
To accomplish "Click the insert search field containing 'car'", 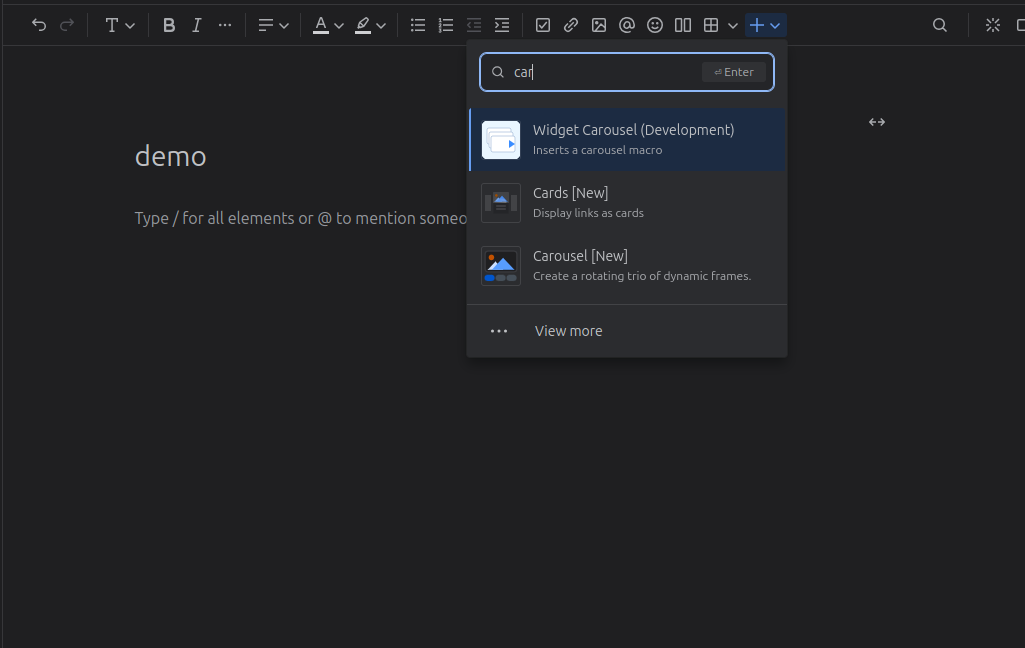I will [627, 72].
